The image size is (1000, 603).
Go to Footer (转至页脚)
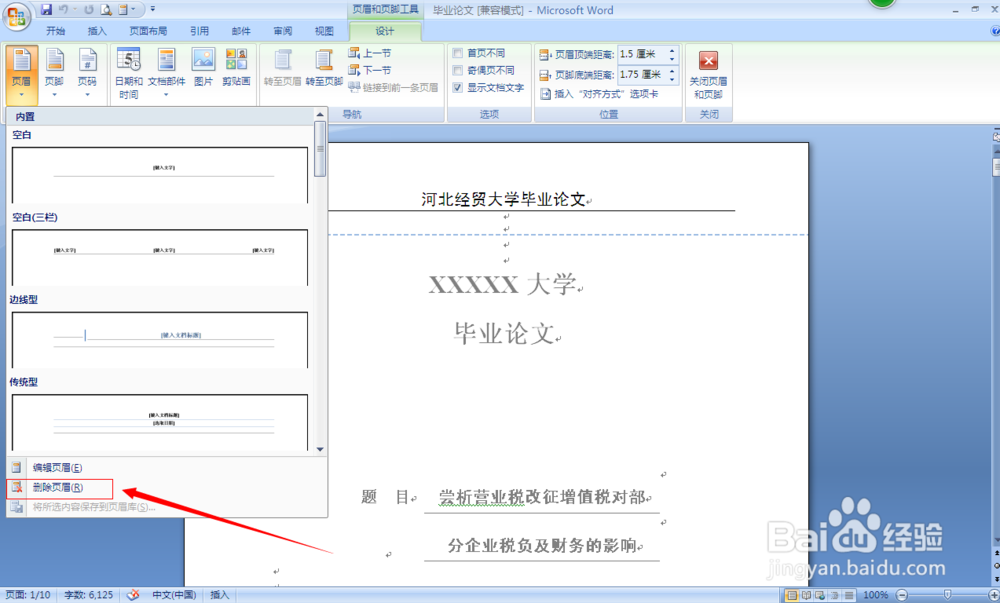coord(324,68)
